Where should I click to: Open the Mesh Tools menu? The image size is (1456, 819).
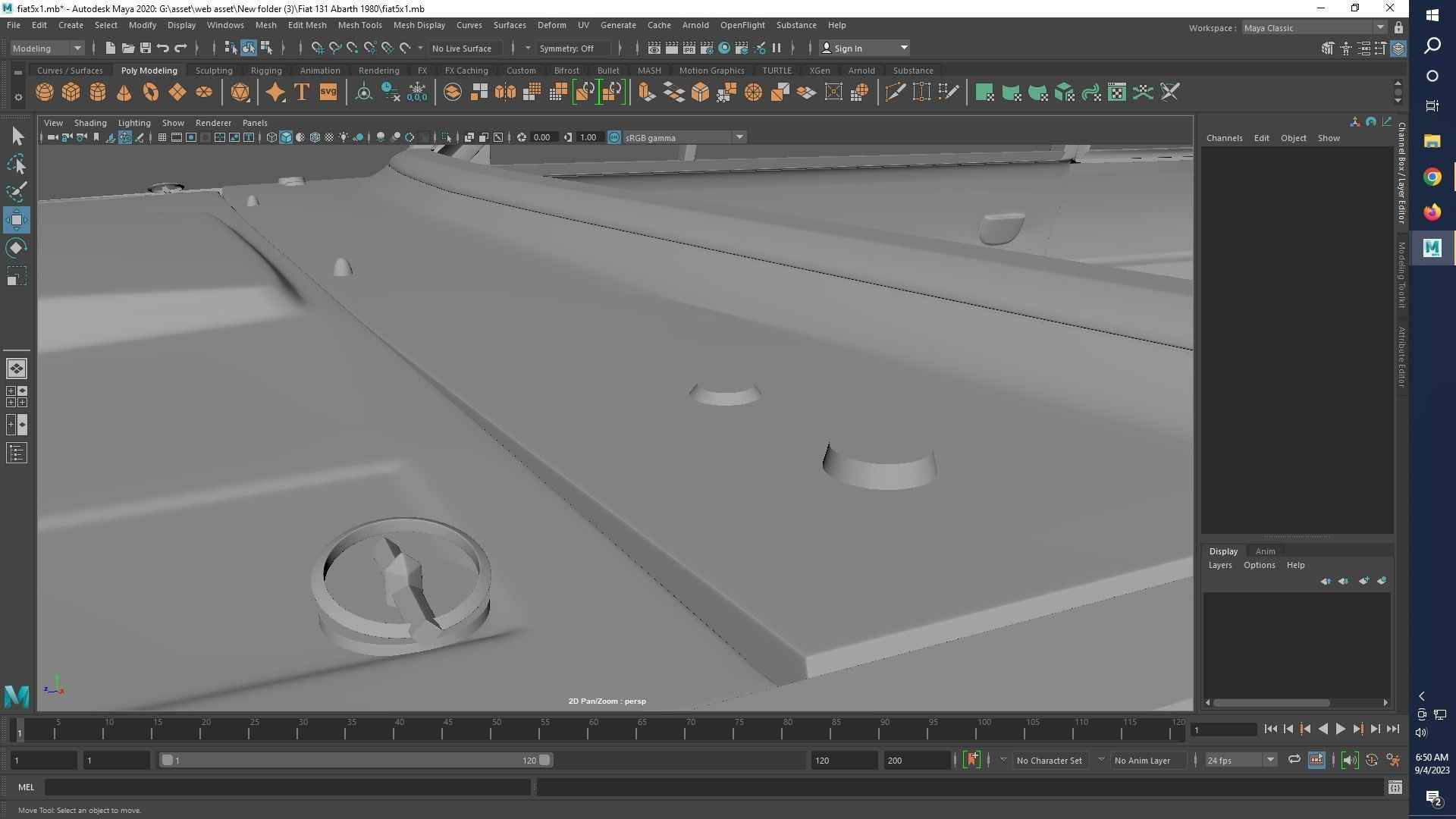click(359, 25)
